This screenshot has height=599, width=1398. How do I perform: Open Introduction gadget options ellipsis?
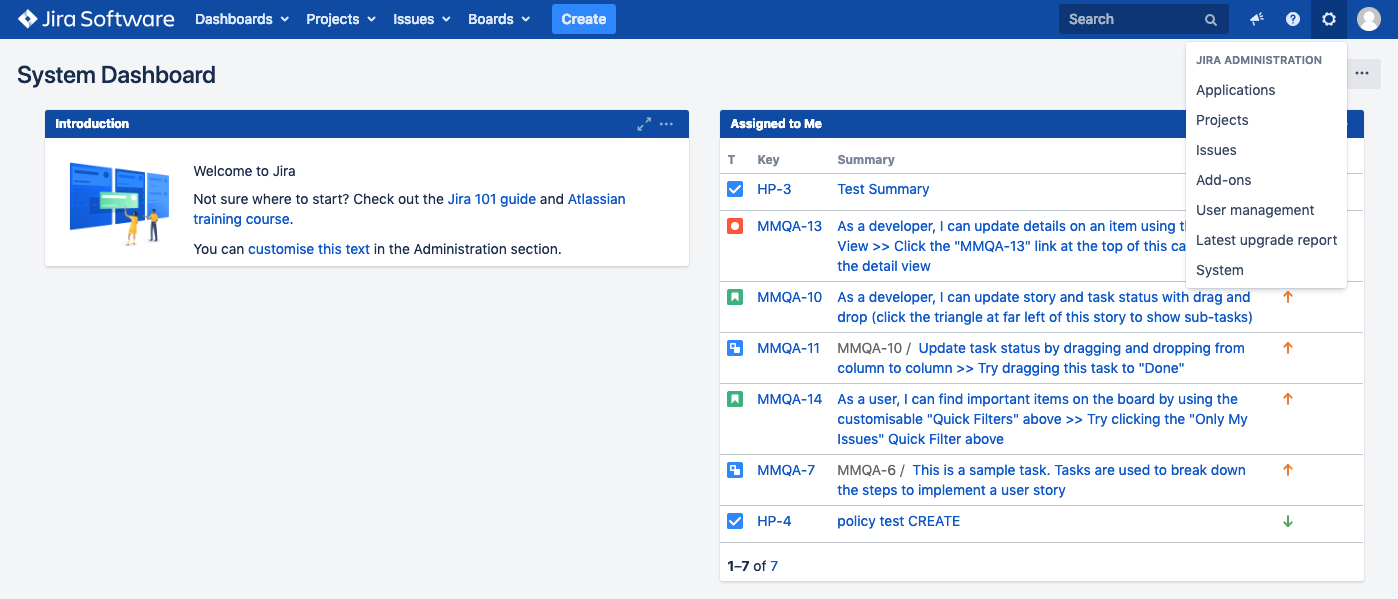(x=667, y=124)
